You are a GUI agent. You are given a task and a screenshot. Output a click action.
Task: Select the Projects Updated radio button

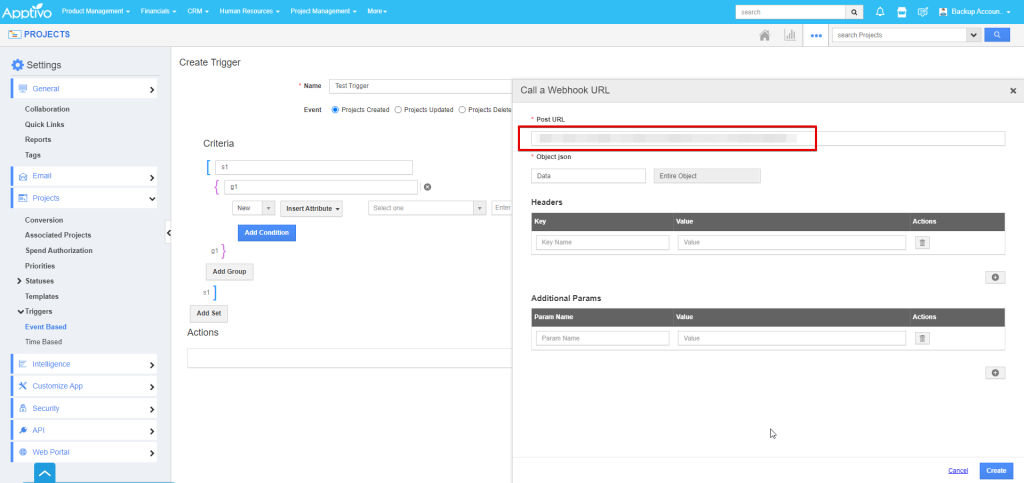point(399,110)
